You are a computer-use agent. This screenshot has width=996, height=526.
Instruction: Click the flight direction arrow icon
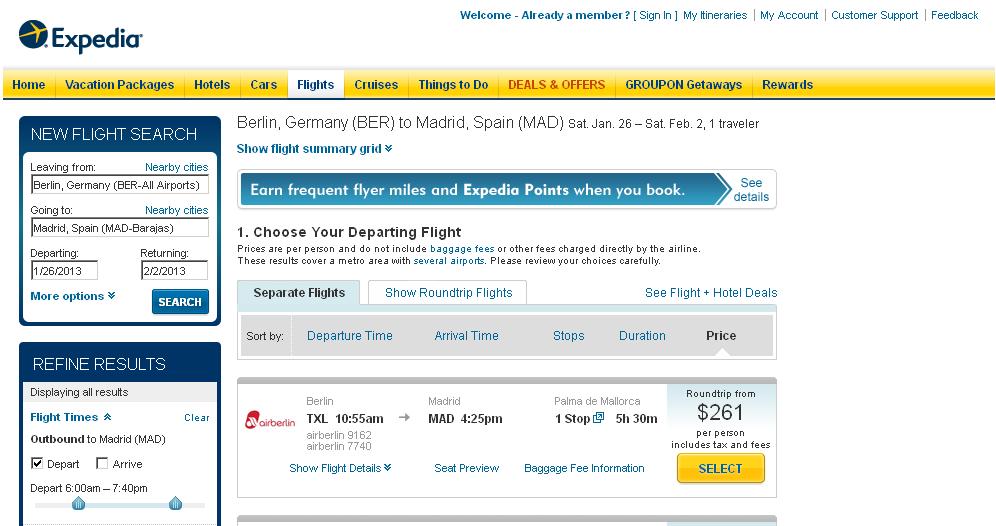[404, 418]
